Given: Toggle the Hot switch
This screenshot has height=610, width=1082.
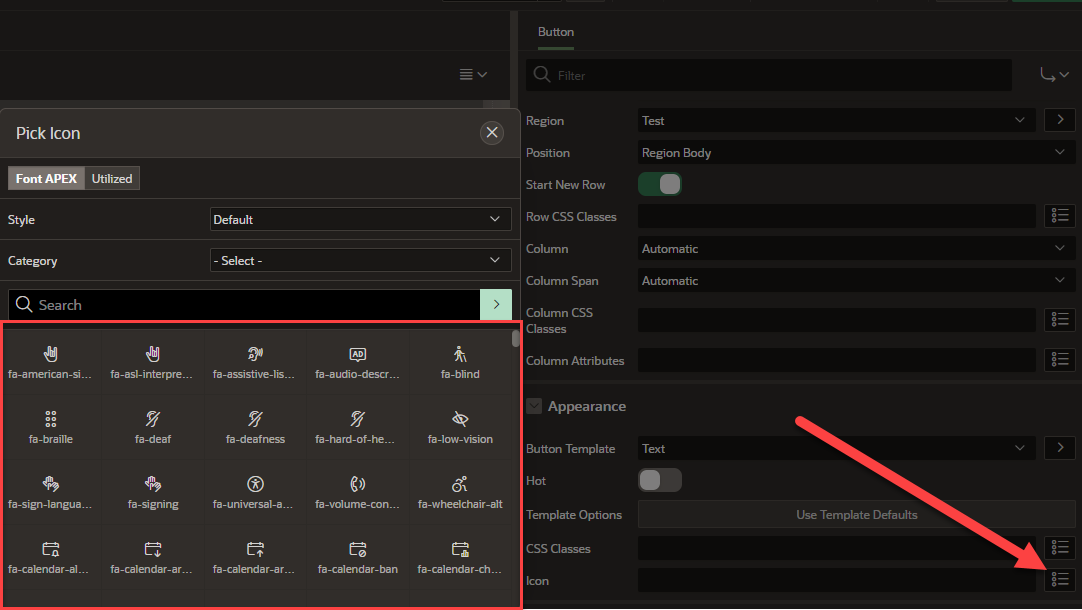Looking at the screenshot, I should pos(660,480).
